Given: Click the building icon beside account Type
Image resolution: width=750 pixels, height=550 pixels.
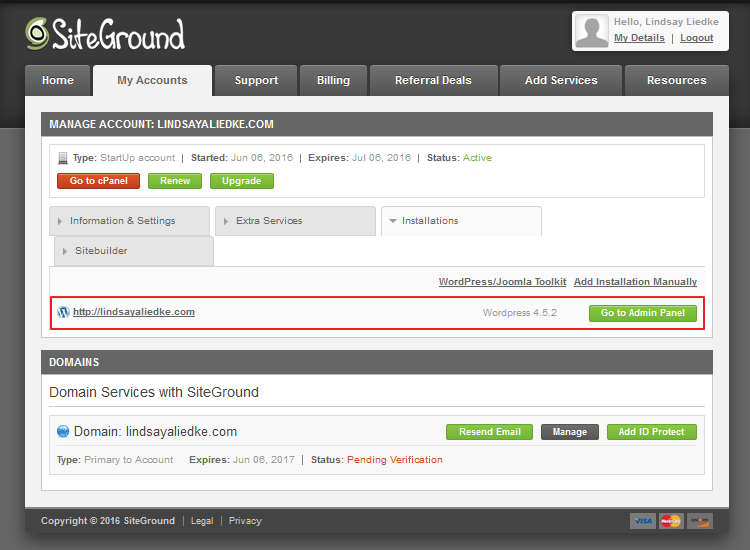Looking at the screenshot, I should (x=63, y=158).
